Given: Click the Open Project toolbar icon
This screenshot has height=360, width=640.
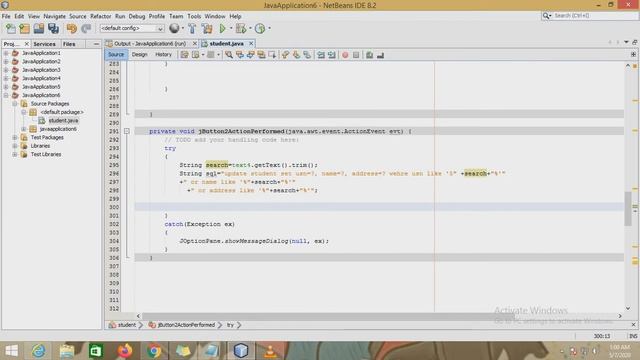Looking at the screenshot, I should 39,29.
